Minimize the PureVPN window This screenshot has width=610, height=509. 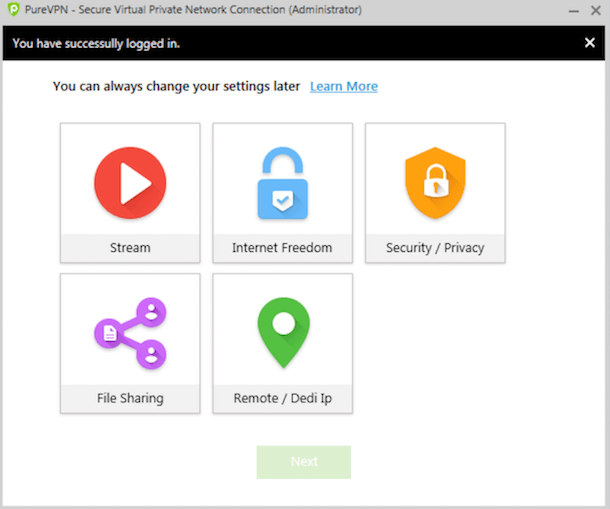573,11
